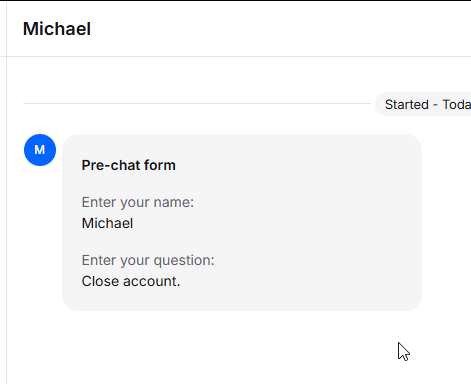The width and height of the screenshot is (471, 384).
Task: Select the Pre-chat form heading
Action: click(x=128, y=165)
